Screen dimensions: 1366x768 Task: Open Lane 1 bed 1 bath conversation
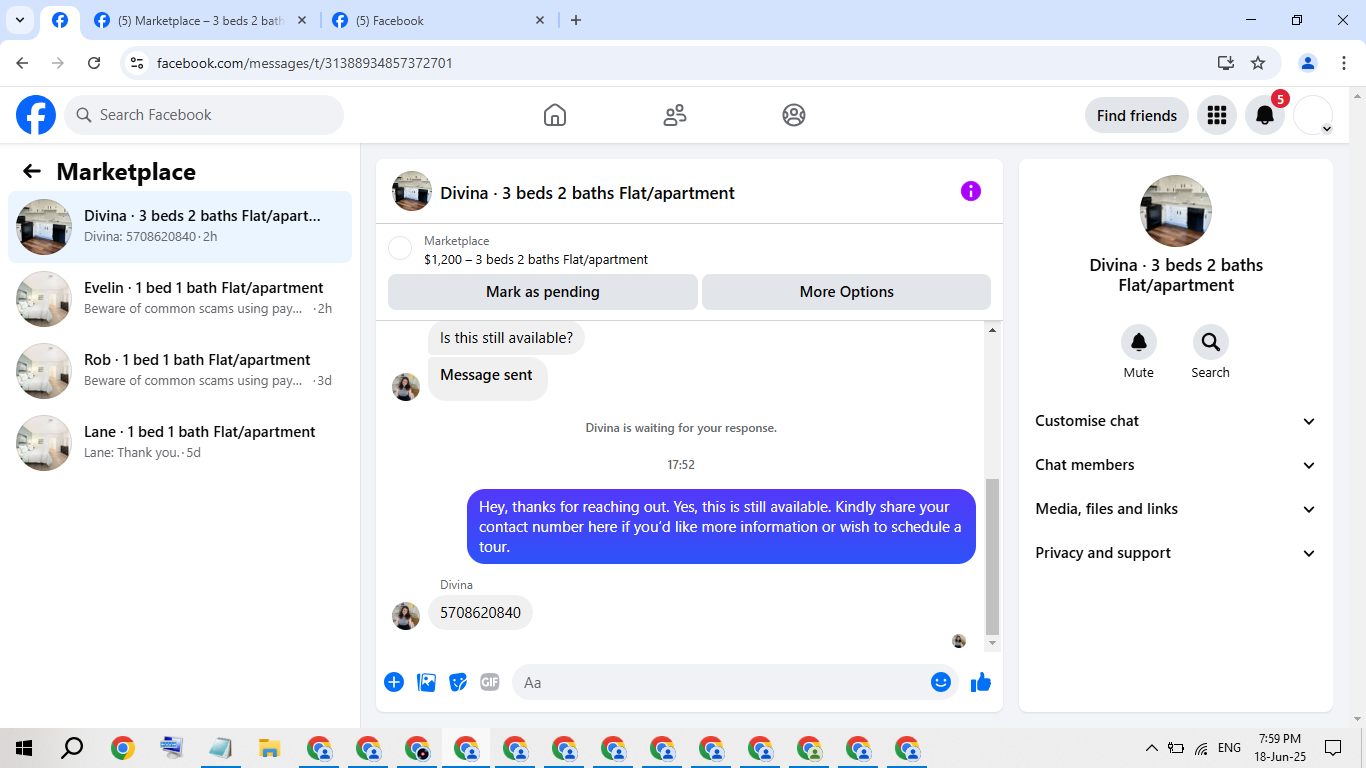coord(180,443)
